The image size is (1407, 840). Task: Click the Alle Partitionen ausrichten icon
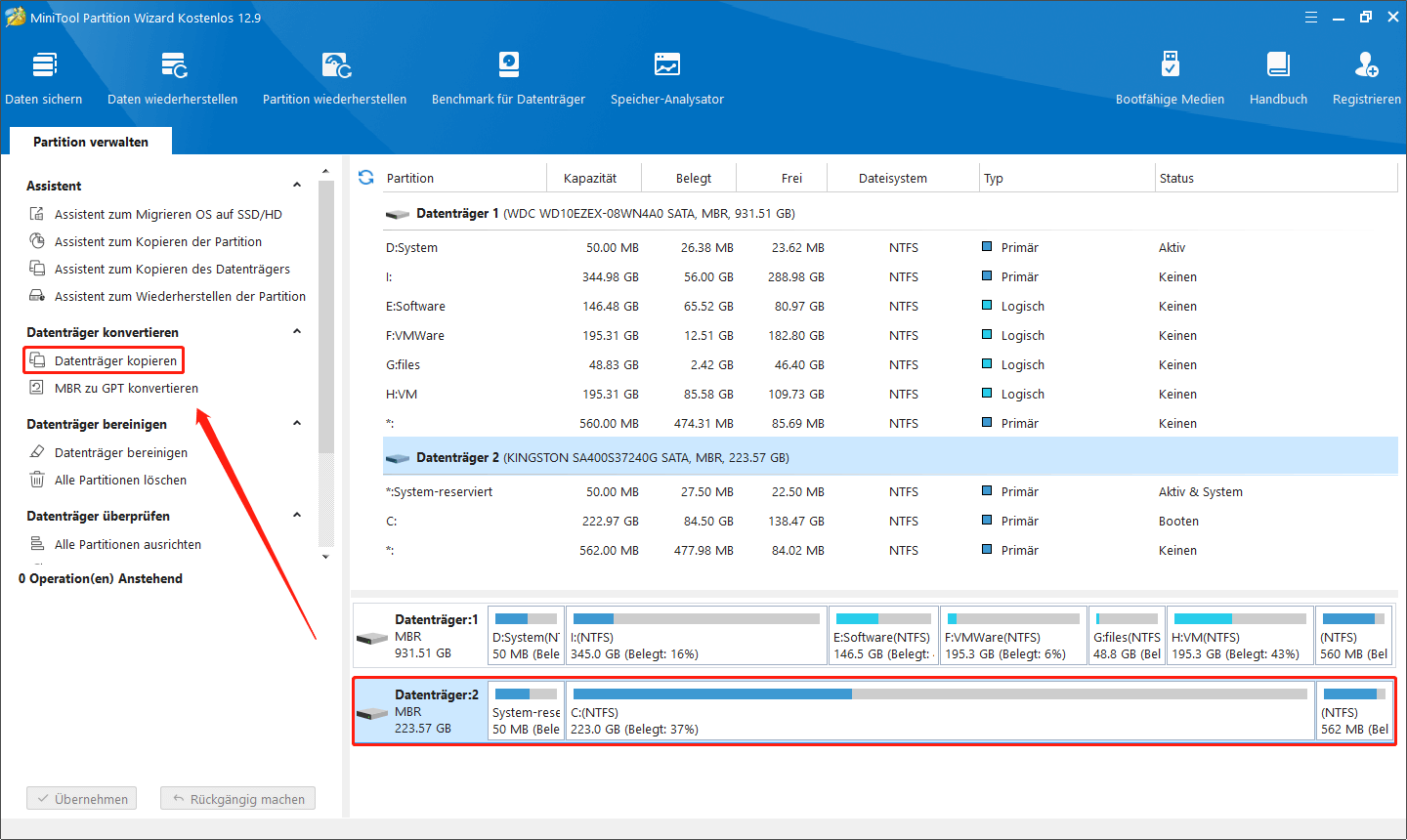click(37, 544)
